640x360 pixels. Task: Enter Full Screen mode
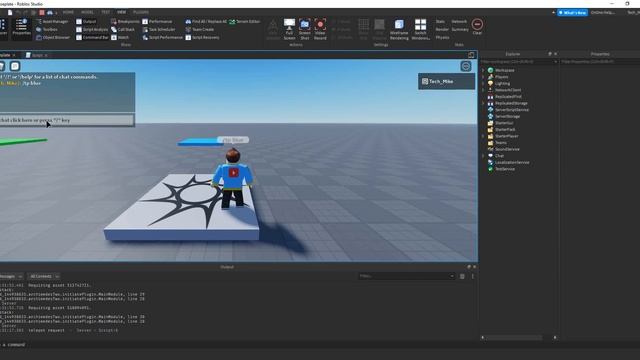[289, 29]
